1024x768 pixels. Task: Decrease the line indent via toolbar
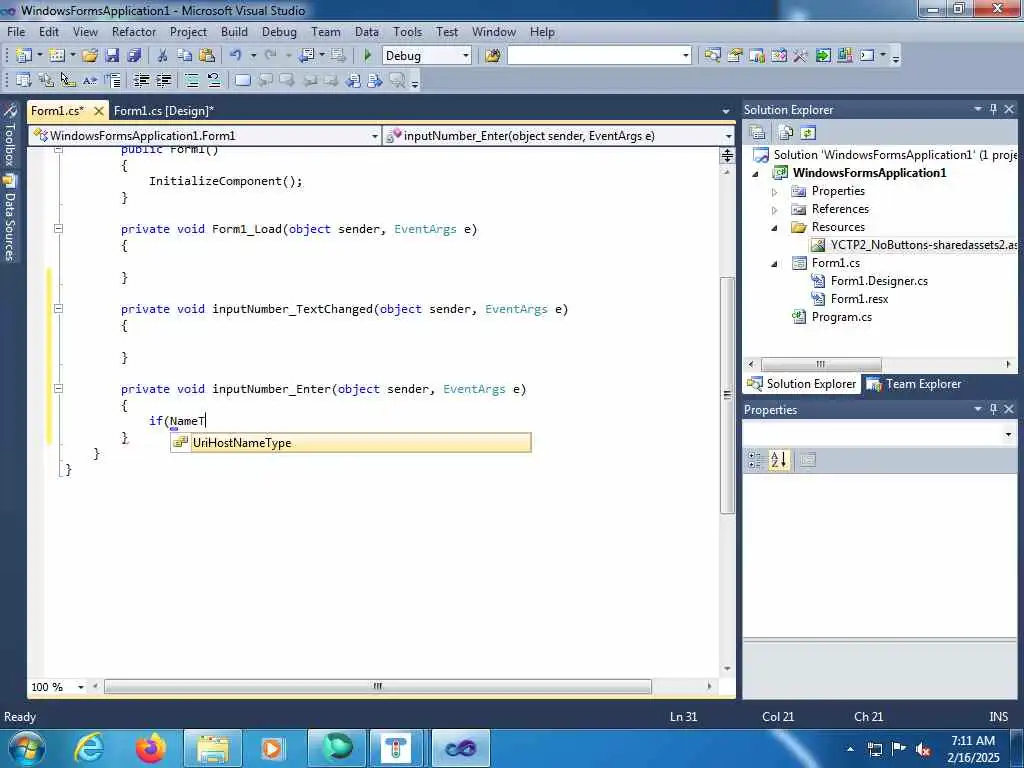pyautogui.click(x=141, y=80)
